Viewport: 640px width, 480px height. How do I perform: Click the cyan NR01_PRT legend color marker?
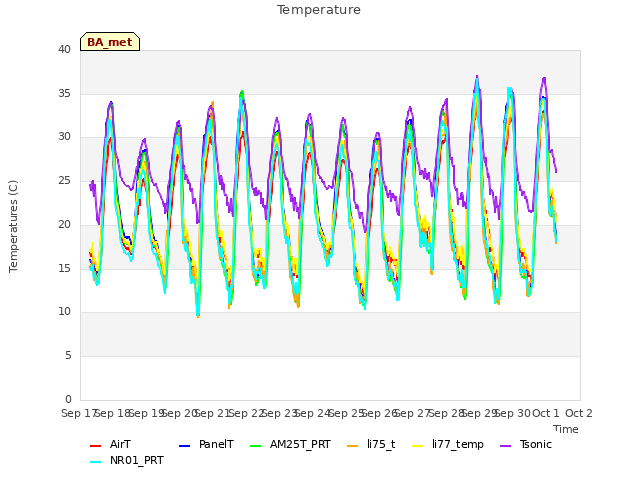click(95, 462)
